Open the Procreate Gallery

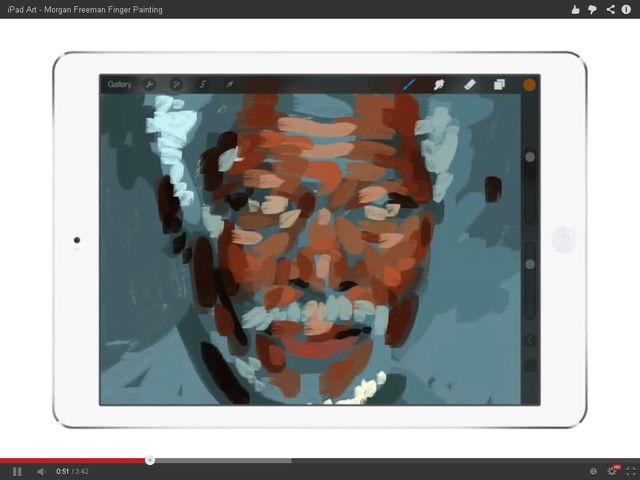[x=119, y=84]
